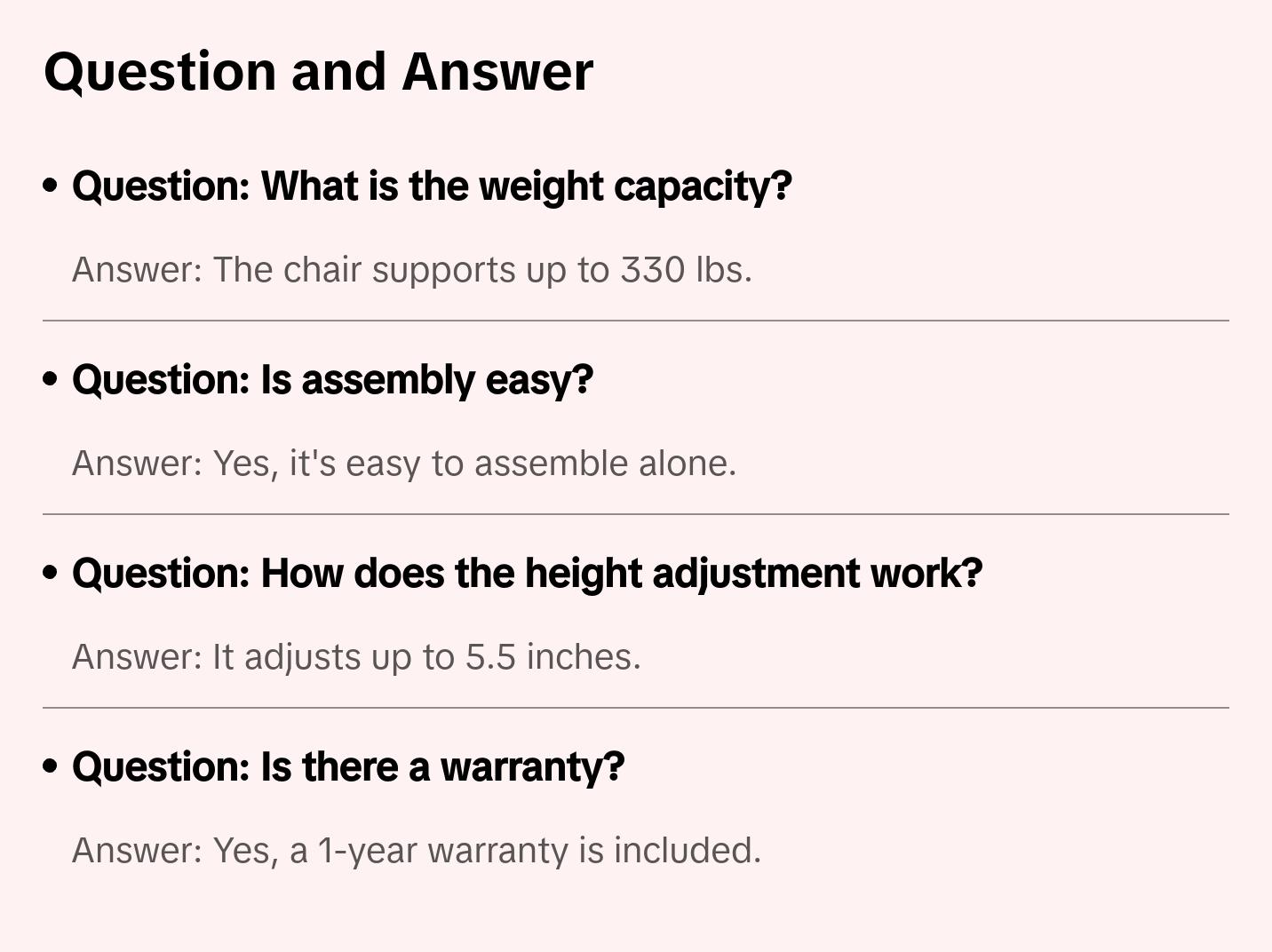Click the bullet beside the height adjustment question
Screen dimensions: 1272x952
coord(51,573)
